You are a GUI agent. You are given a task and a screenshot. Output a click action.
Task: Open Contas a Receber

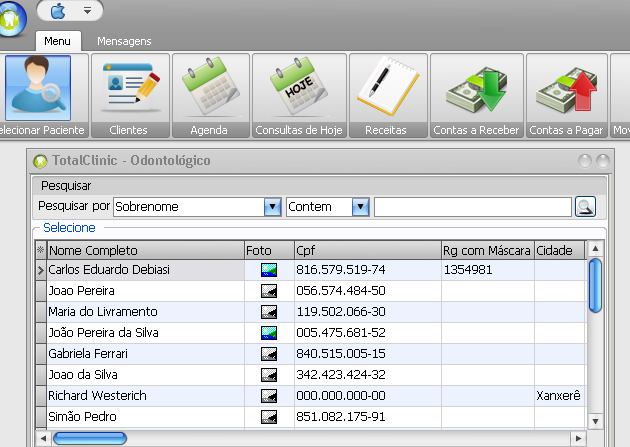coord(477,96)
